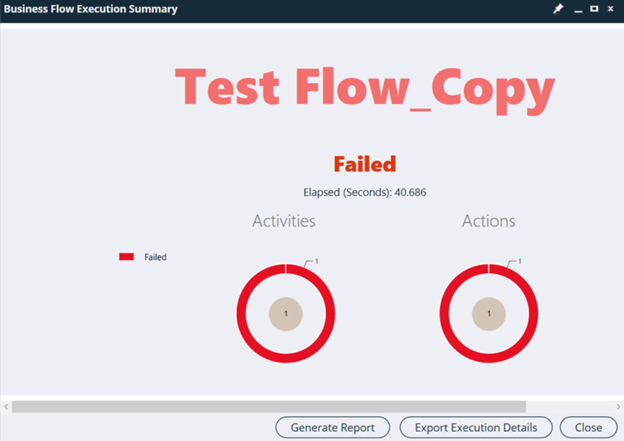Image resolution: width=624 pixels, height=441 pixels.
Task: Click the Test Flow_Copy heading
Action: [365, 88]
